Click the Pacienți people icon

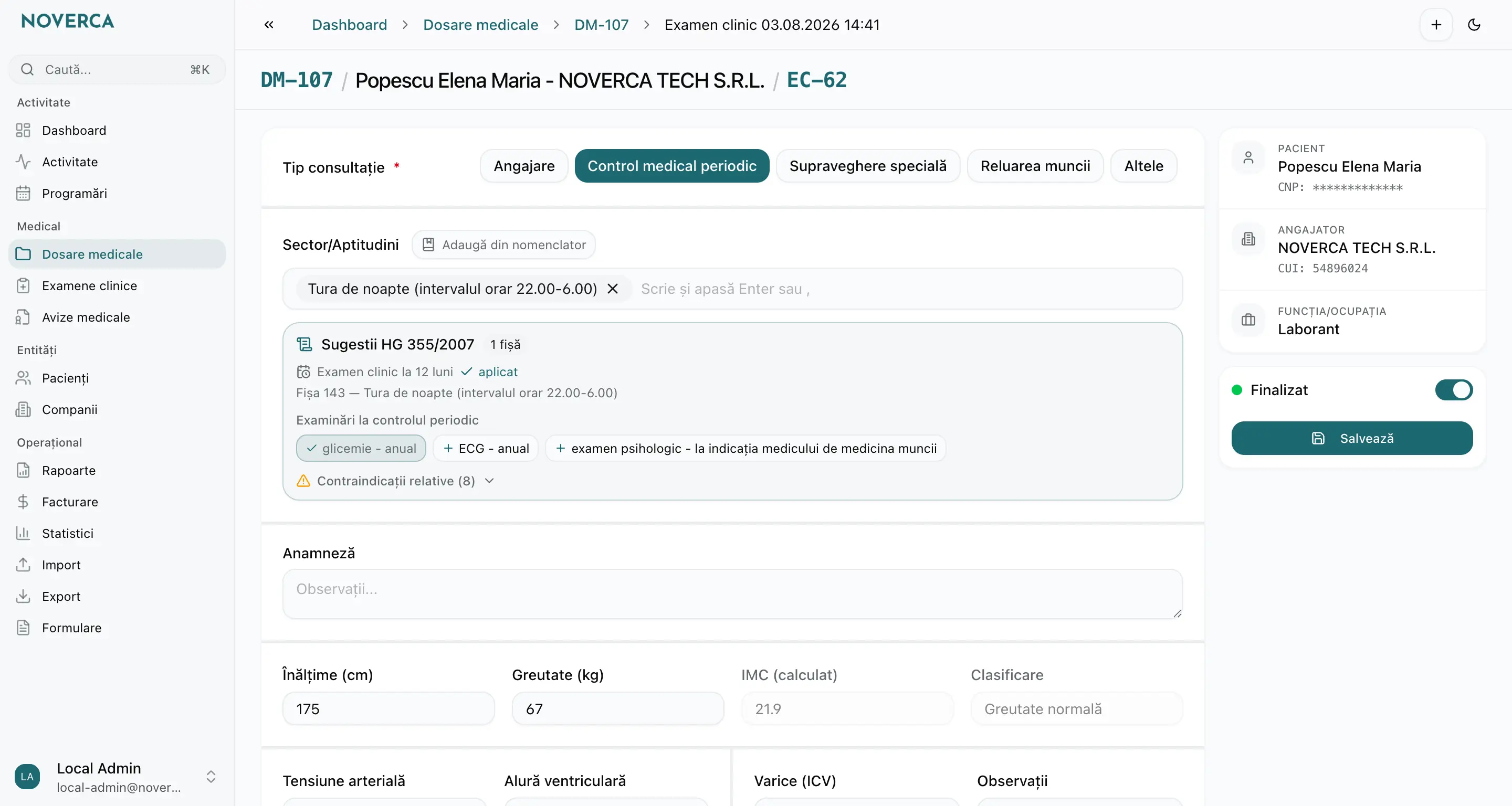(x=23, y=378)
